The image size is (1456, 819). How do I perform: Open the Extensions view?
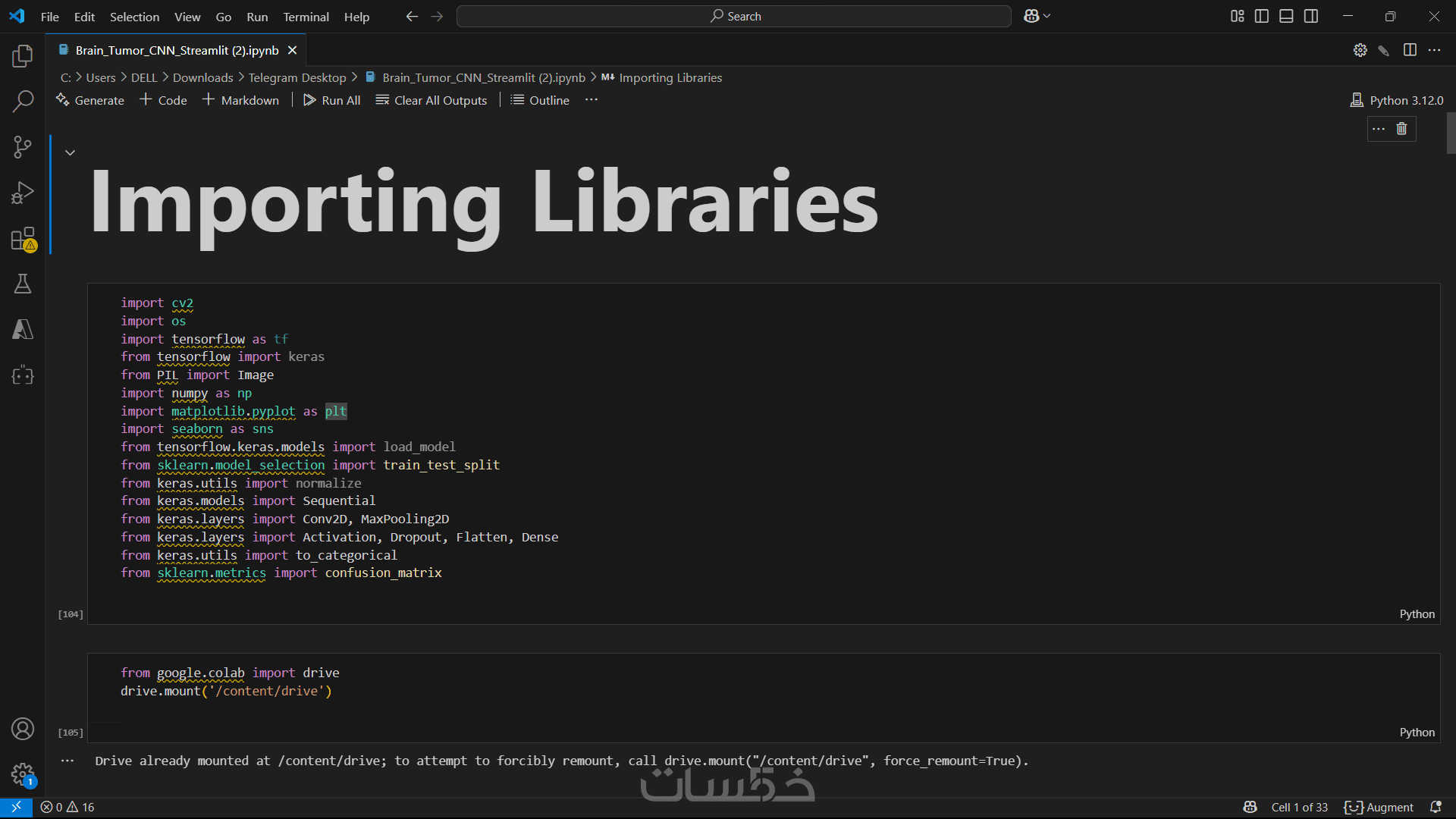[23, 239]
